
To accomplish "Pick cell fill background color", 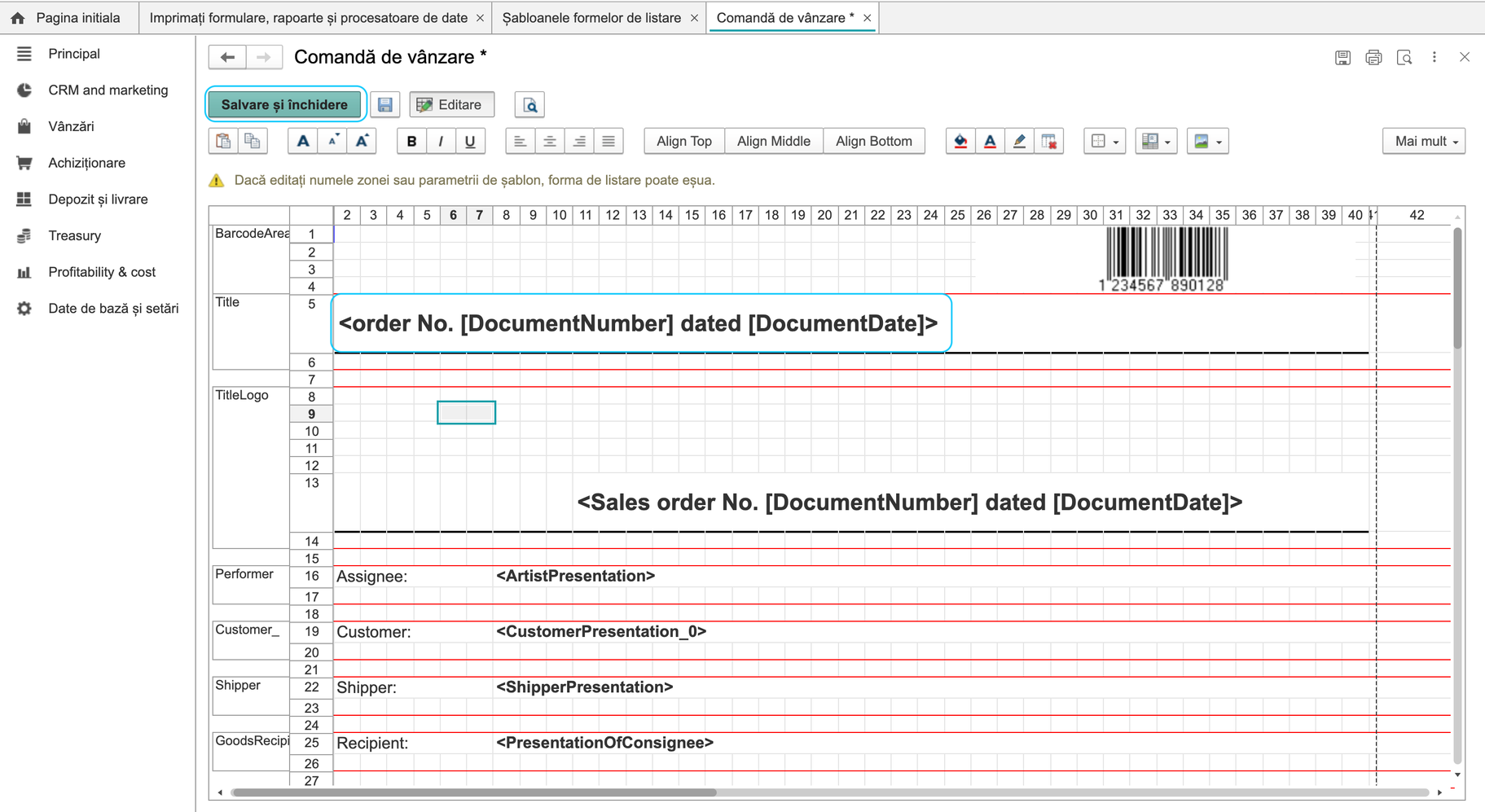I will [x=960, y=141].
